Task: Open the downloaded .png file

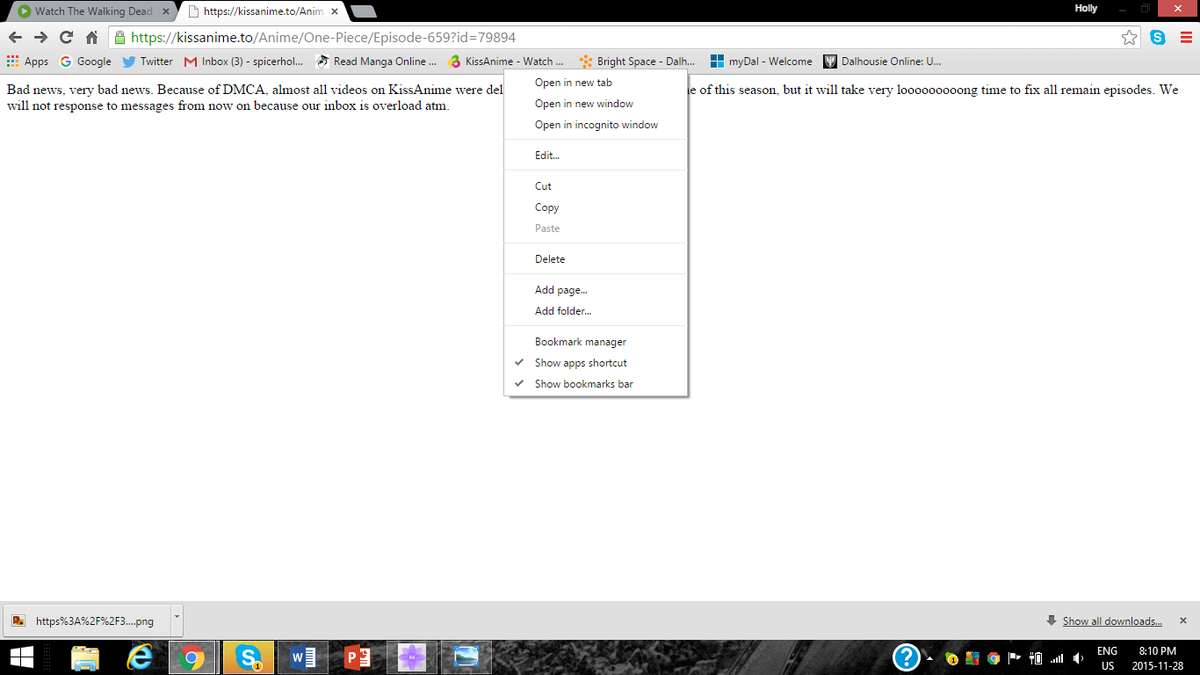Action: pyautogui.click(x=86, y=621)
